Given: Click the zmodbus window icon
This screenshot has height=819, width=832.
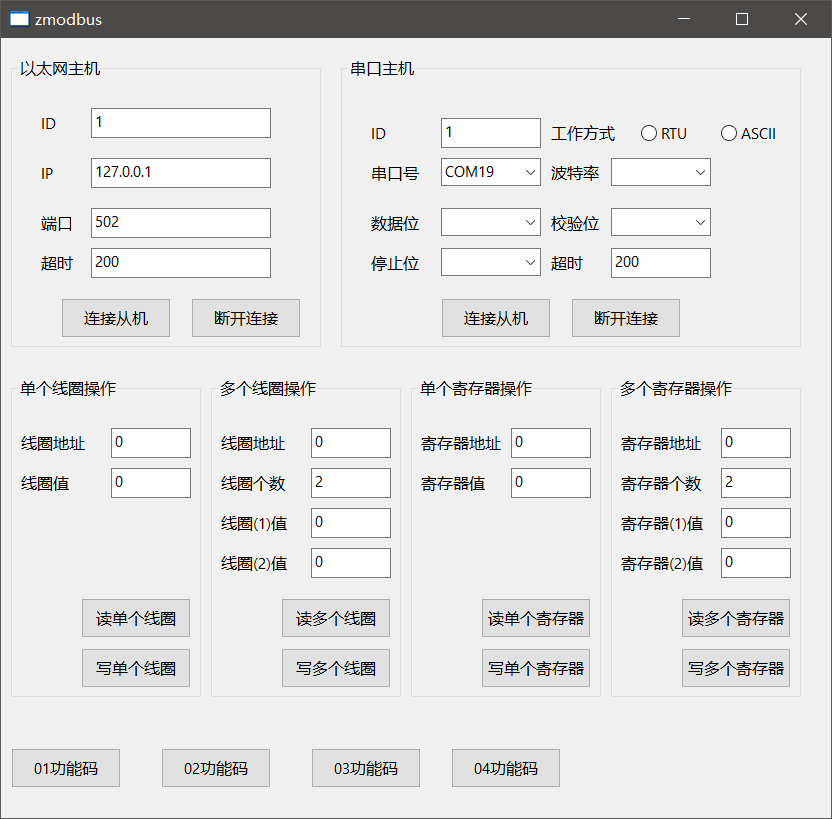Looking at the screenshot, I should point(19,19).
